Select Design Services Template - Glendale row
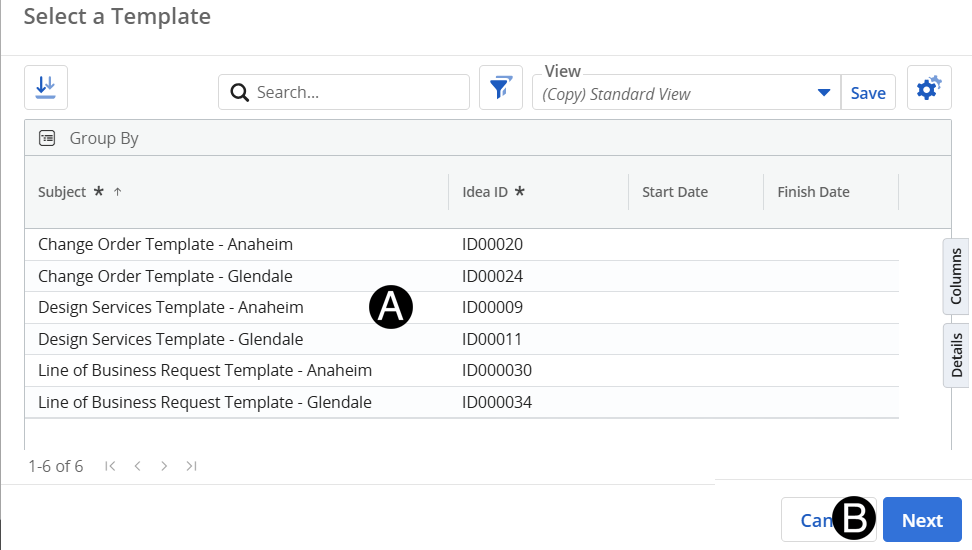 [170, 339]
